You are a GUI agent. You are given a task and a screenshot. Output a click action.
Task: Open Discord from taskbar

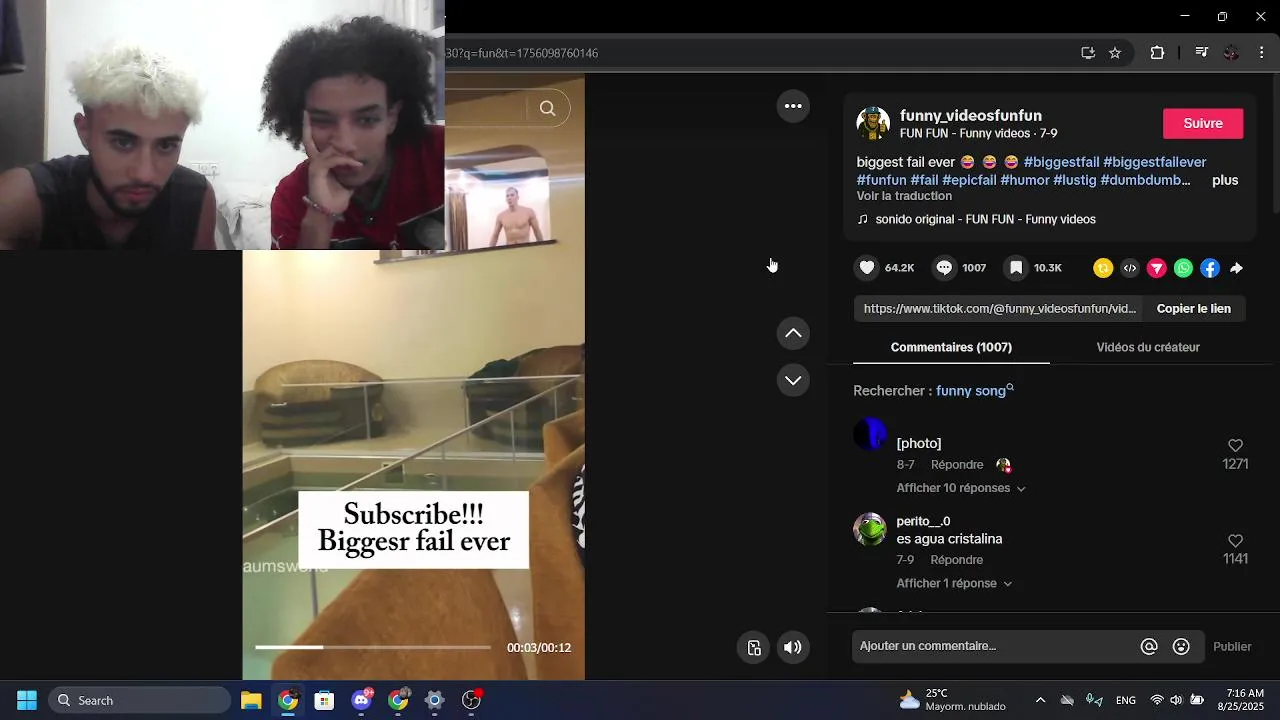pos(362,700)
